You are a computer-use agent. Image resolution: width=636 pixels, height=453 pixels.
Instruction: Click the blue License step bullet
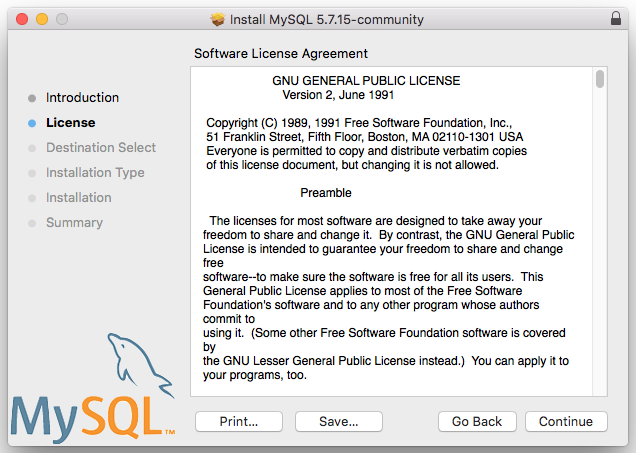[x=32, y=123]
